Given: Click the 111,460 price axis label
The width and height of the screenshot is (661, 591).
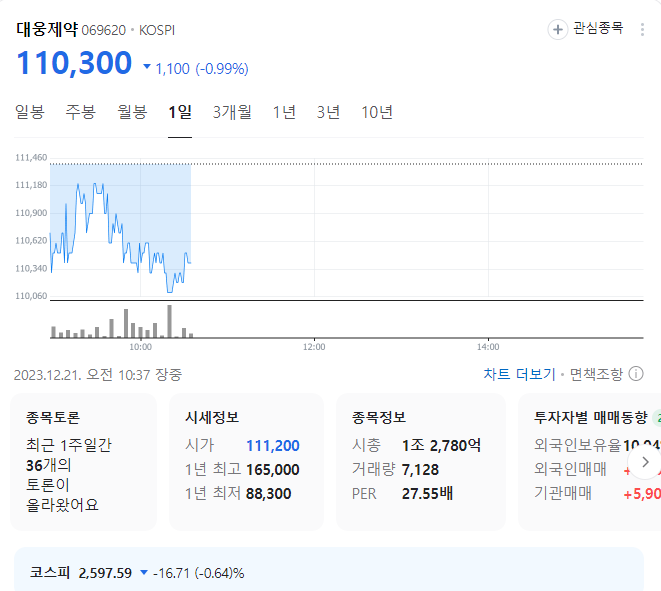Looking at the screenshot, I should (x=31, y=158).
